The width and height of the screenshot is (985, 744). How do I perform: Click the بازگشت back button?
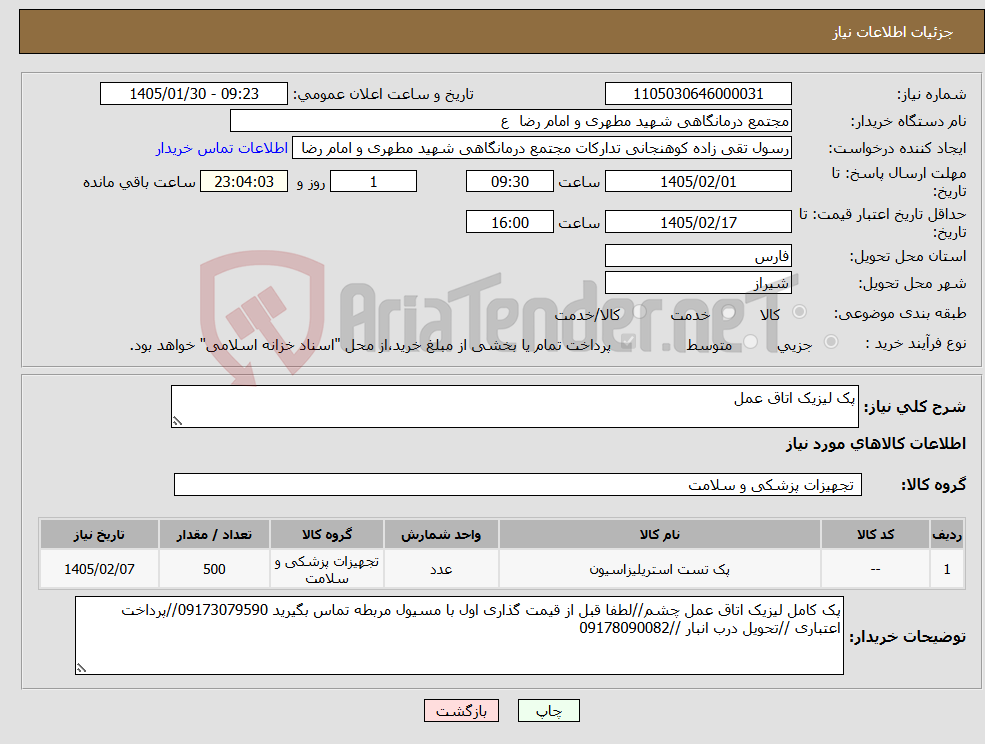click(462, 711)
